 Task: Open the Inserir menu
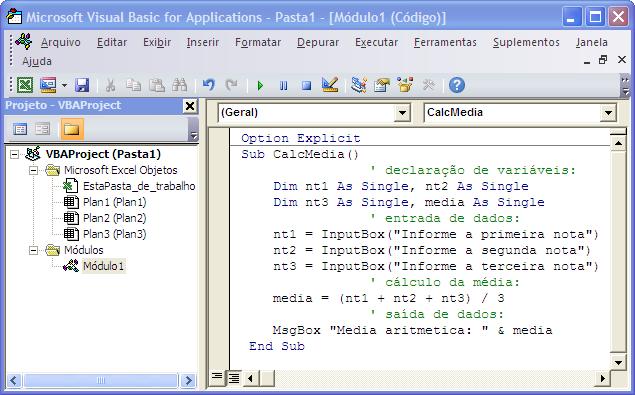coord(202,42)
